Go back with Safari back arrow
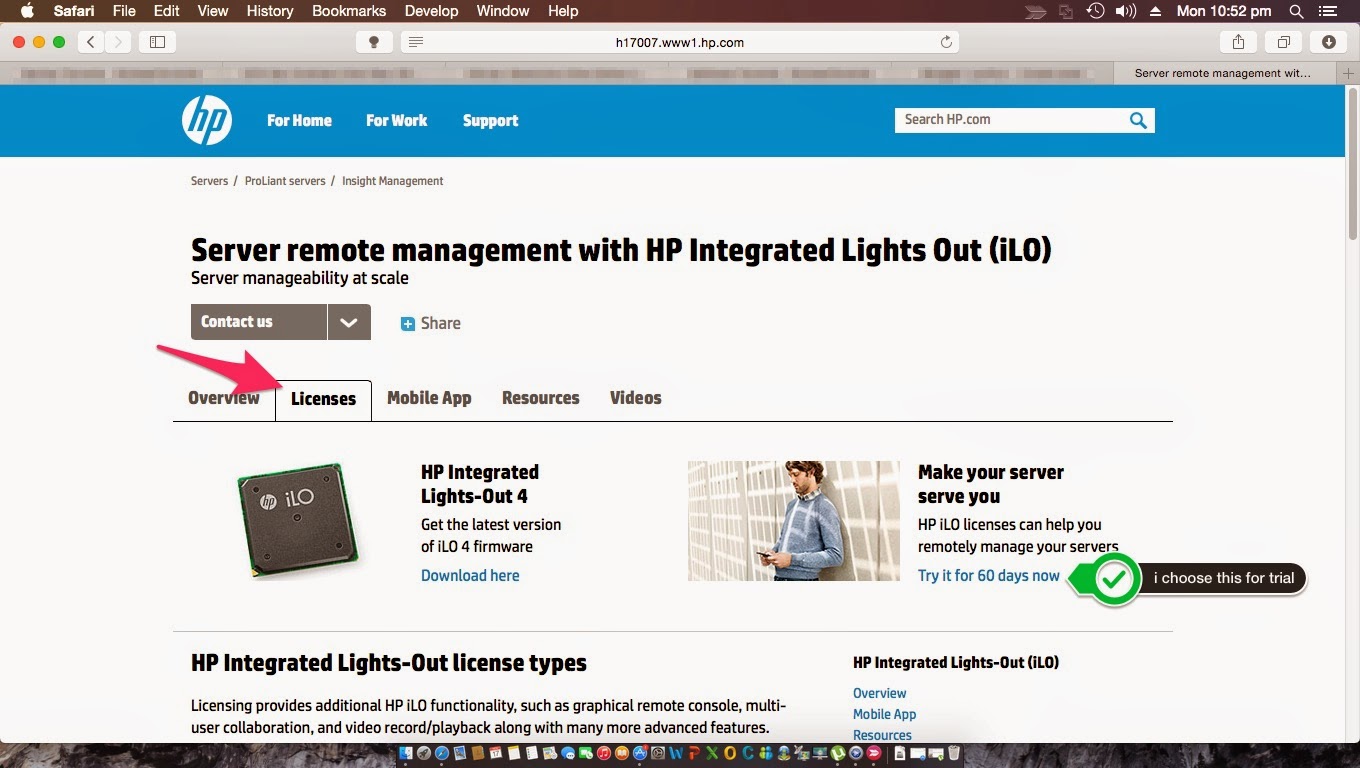This screenshot has height=768, width=1360. coord(91,41)
